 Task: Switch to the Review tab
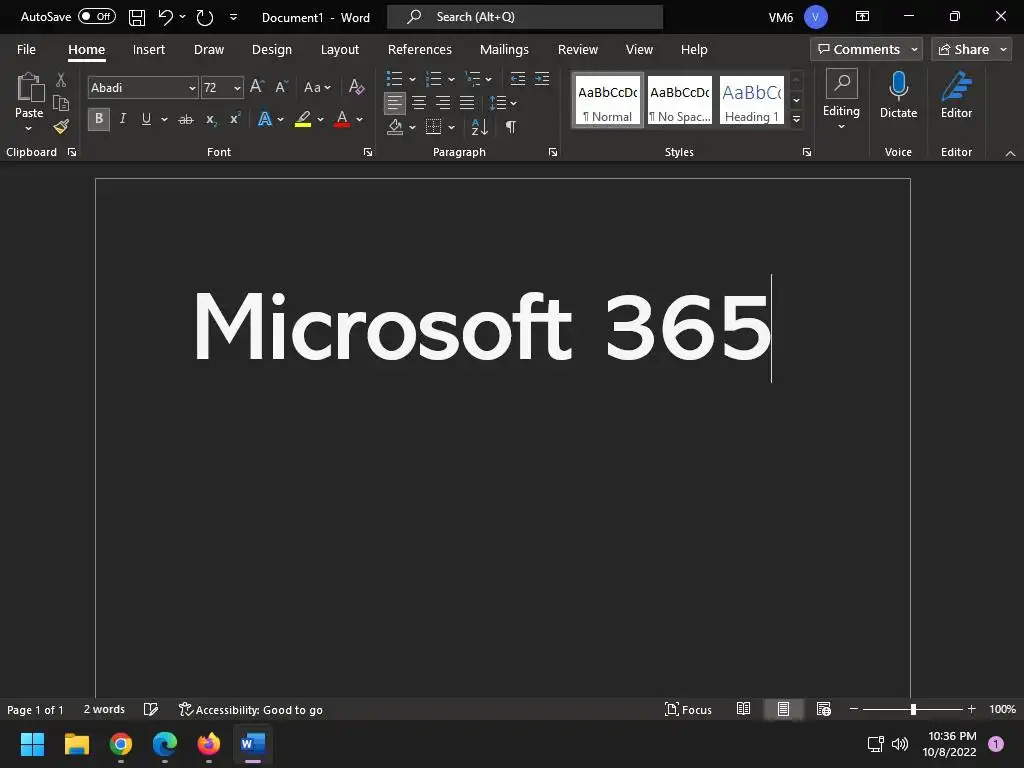(577, 49)
